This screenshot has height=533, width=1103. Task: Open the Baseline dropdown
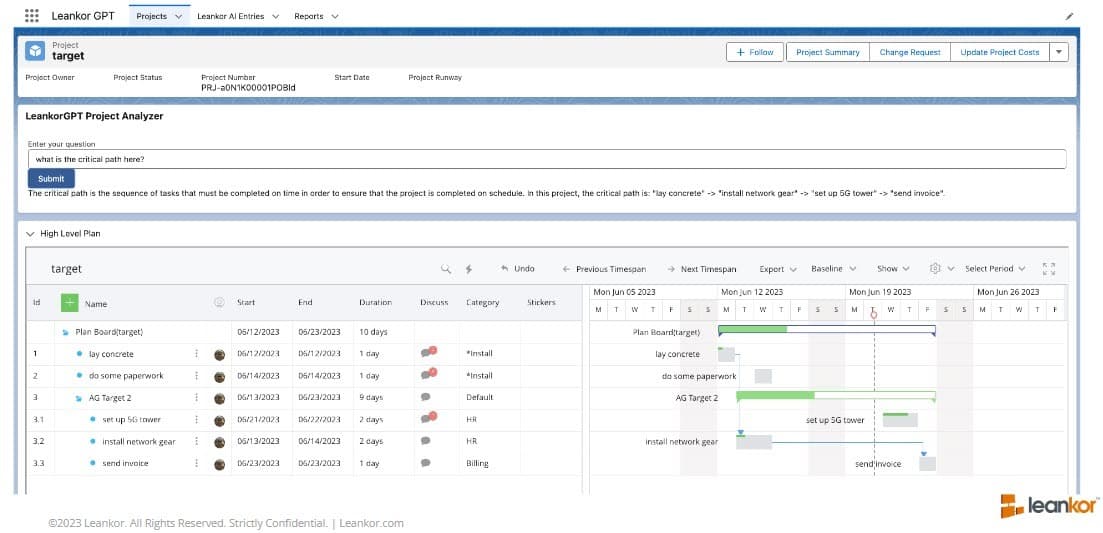[834, 269]
